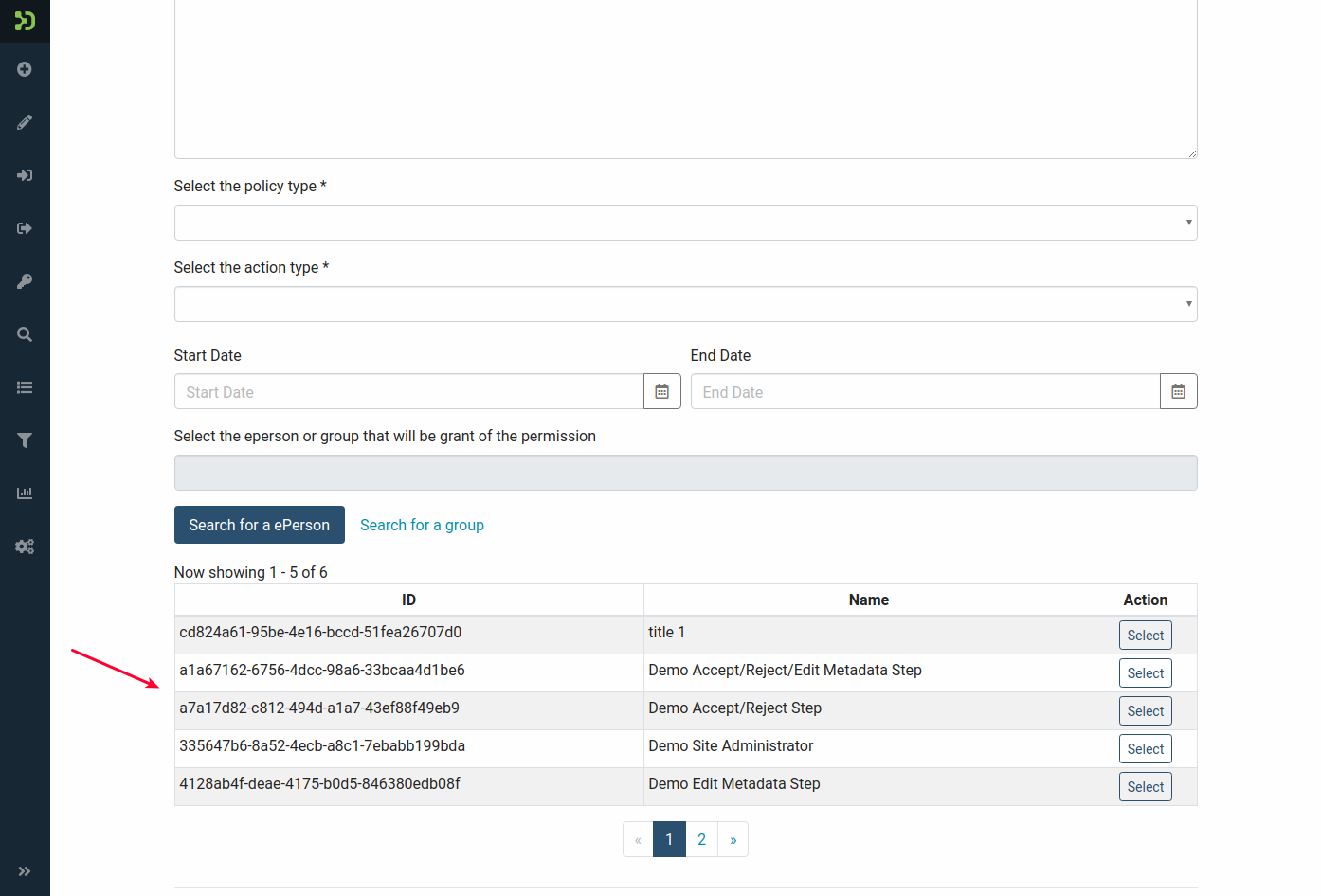The height and width of the screenshot is (896, 1321).
Task: Open the action type dropdown
Action: 686,304
